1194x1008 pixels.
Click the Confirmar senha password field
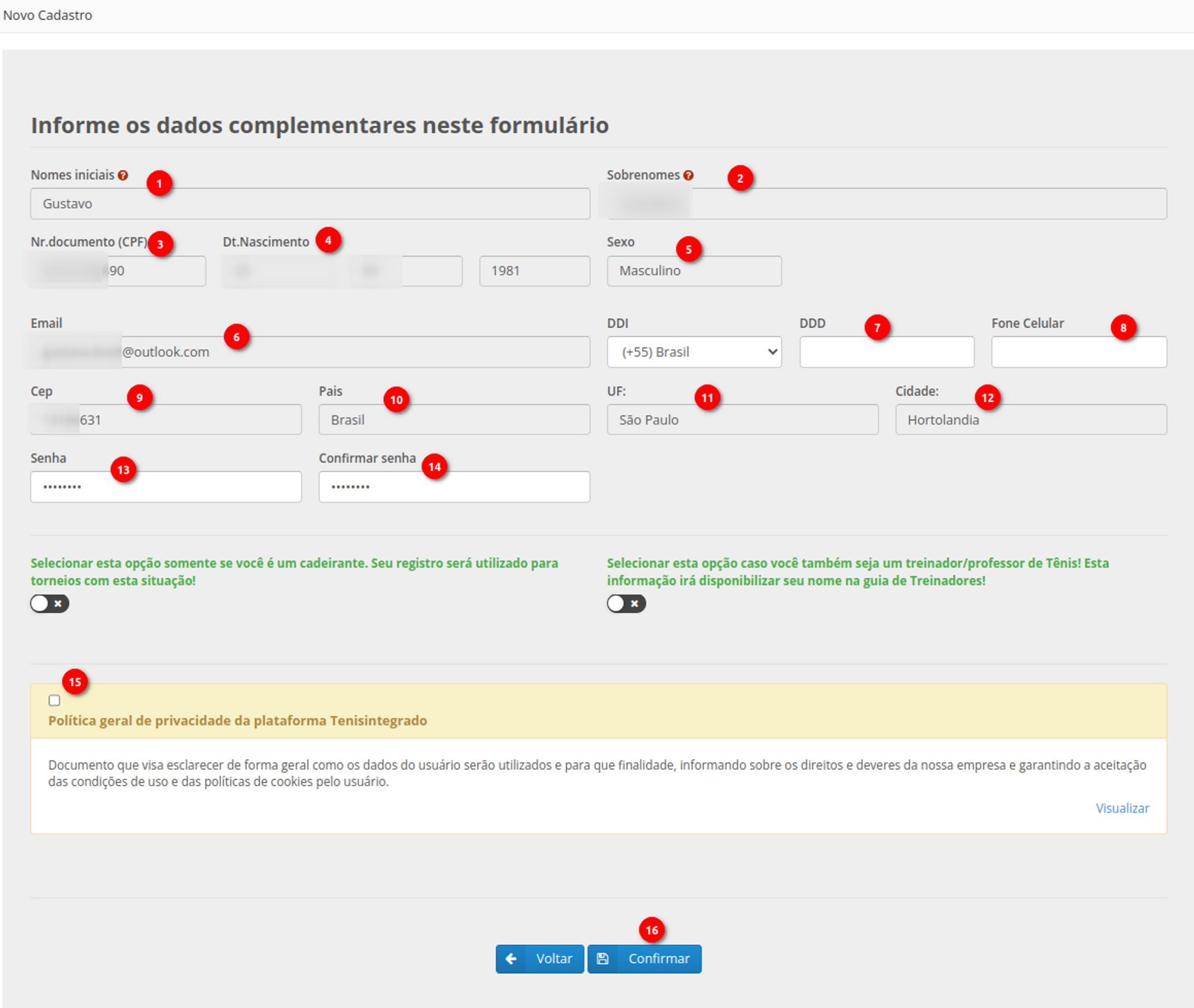(454, 487)
